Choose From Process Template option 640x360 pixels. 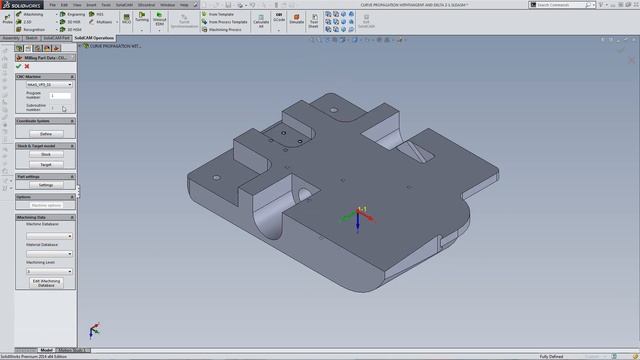click(224, 22)
